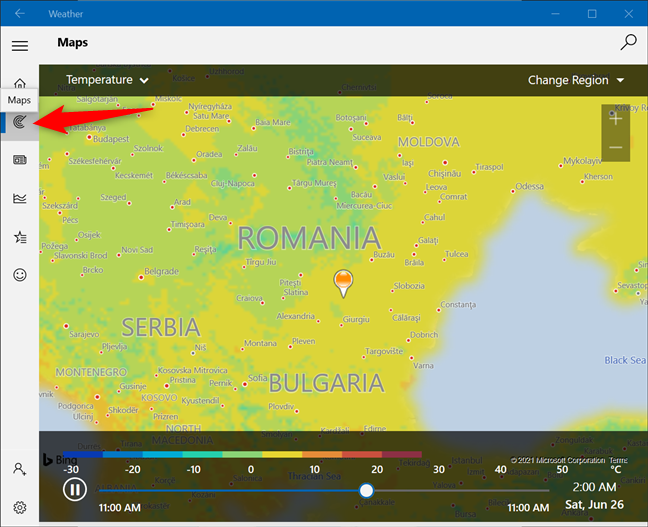The width and height of the screenshot is (648, 527).
Task: Click the 2:00 AM current time text
Action: [x=594, y=487]
